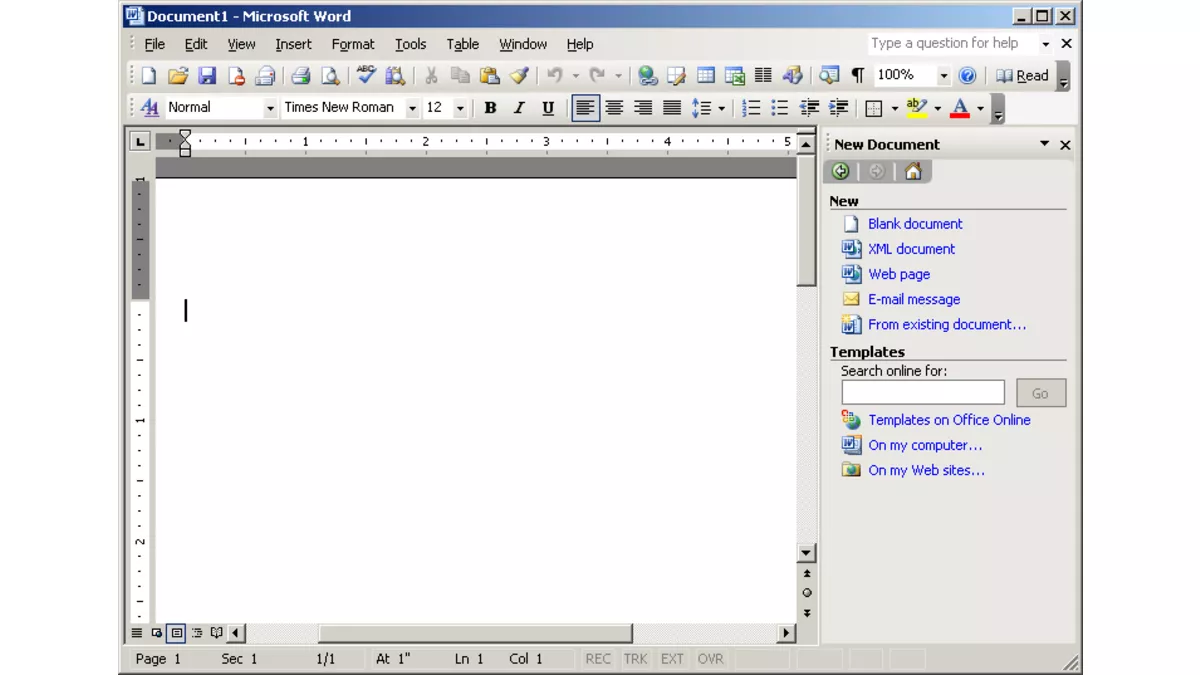Click the Document Map icon
1200x675 pixels.
[x=829, y=75]
